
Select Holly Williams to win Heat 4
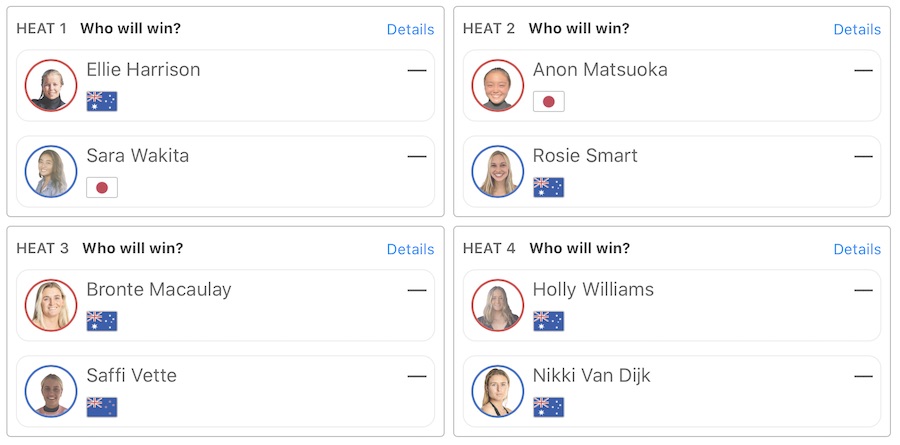tap(671, 305)
